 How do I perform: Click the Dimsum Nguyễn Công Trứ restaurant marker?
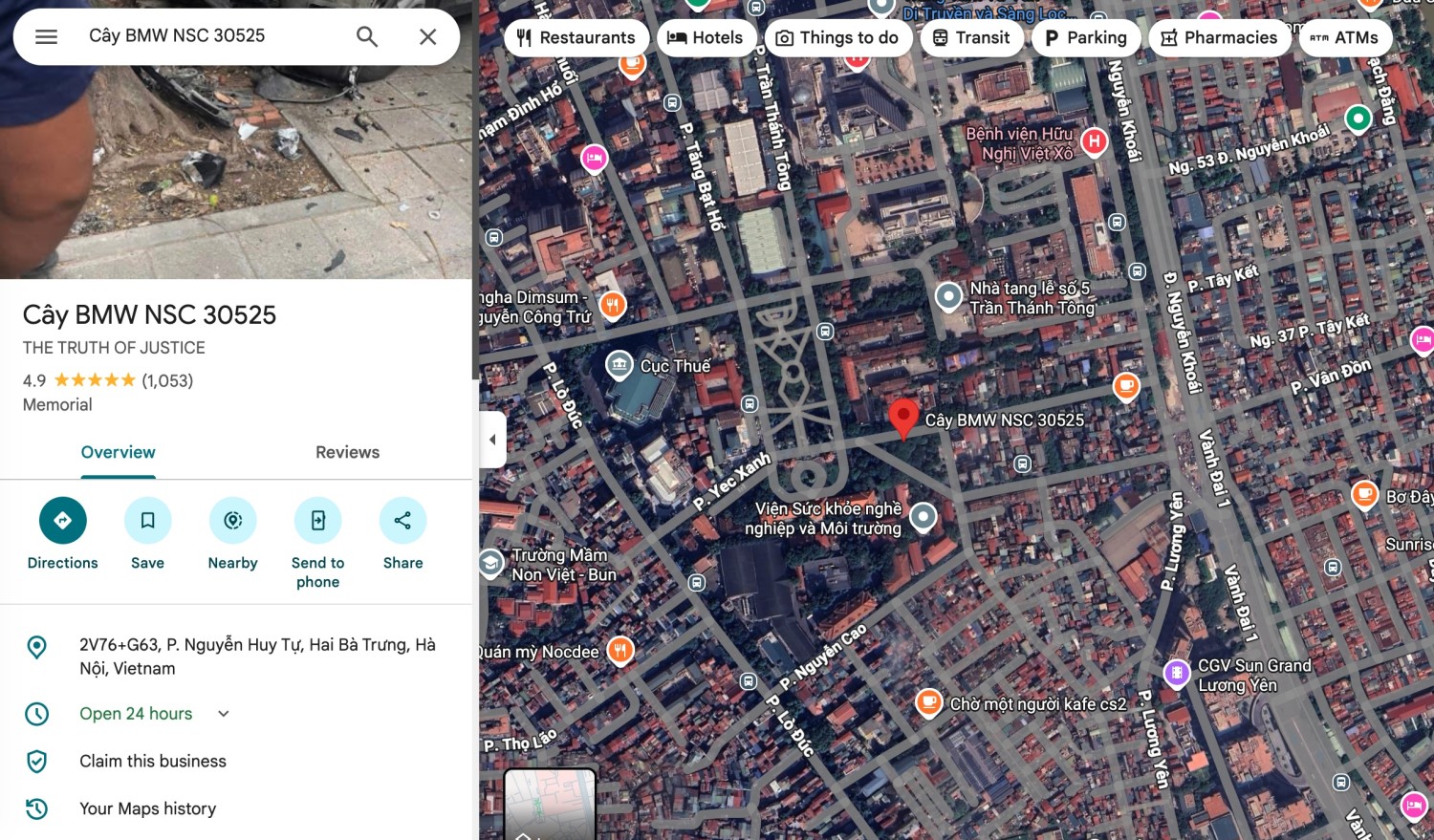click(x=613, y=305)
